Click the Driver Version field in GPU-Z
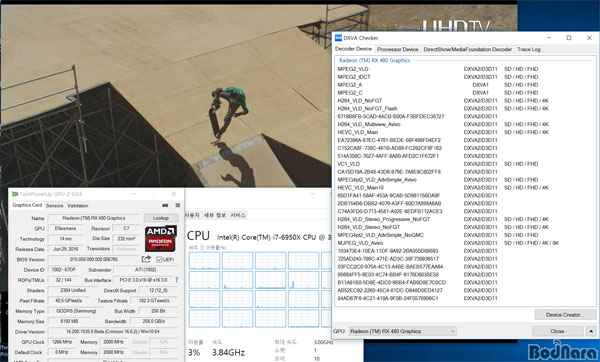Viewport: 600px width, 362px height. tap(113, 331)
